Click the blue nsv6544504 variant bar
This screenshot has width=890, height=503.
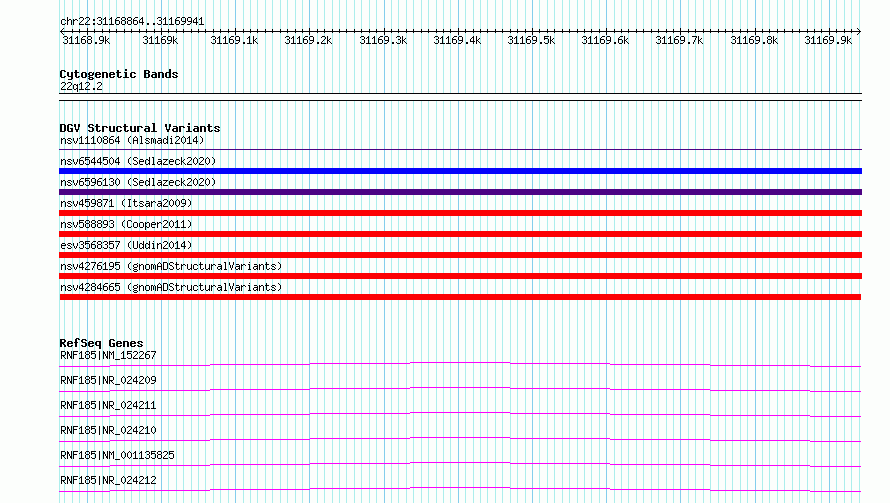(460, 171)
